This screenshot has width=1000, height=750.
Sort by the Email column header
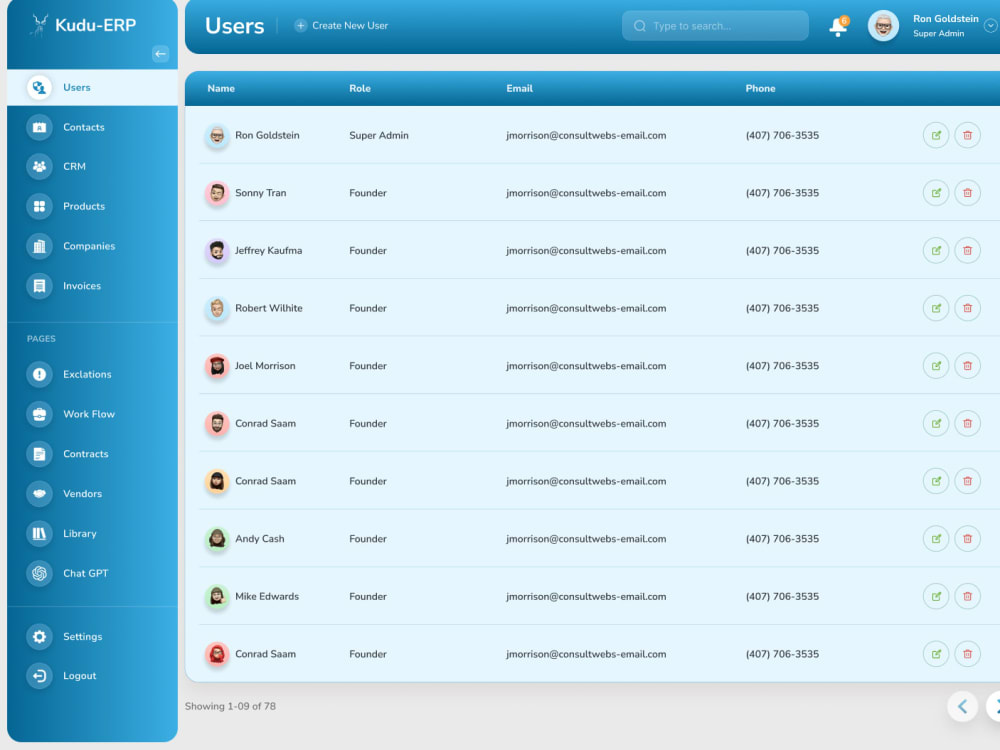coord(519,88)
